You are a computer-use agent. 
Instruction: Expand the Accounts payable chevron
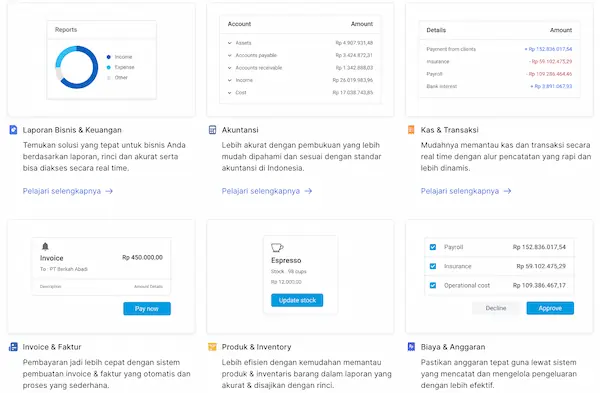coord(230,55)
